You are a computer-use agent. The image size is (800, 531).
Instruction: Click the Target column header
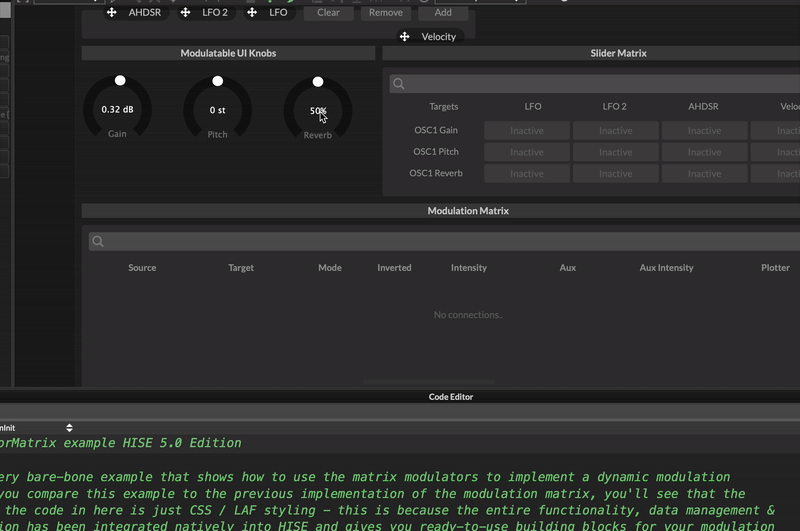[x=241, y=268]
